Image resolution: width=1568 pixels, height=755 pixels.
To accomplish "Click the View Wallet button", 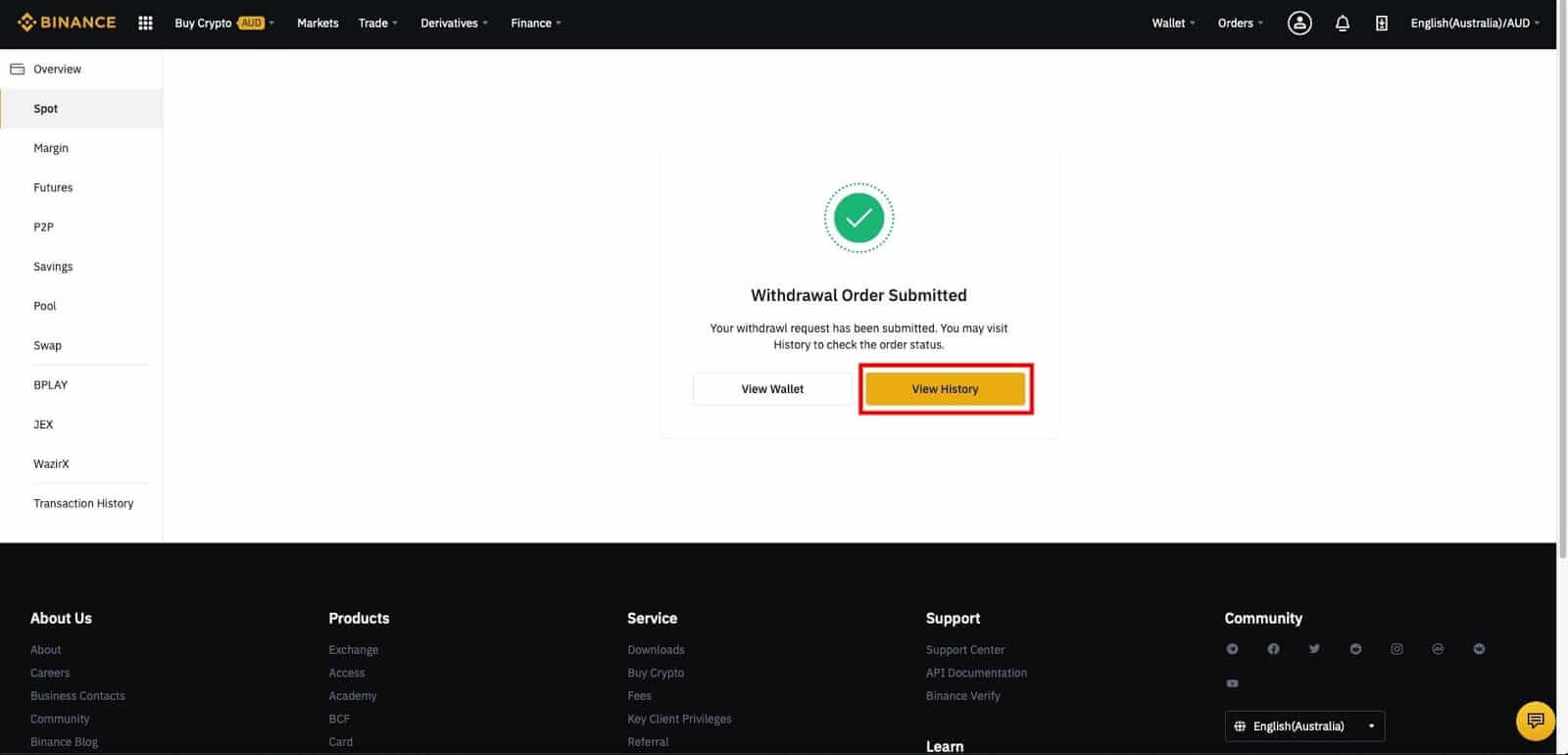I will (x=772, y=389).
